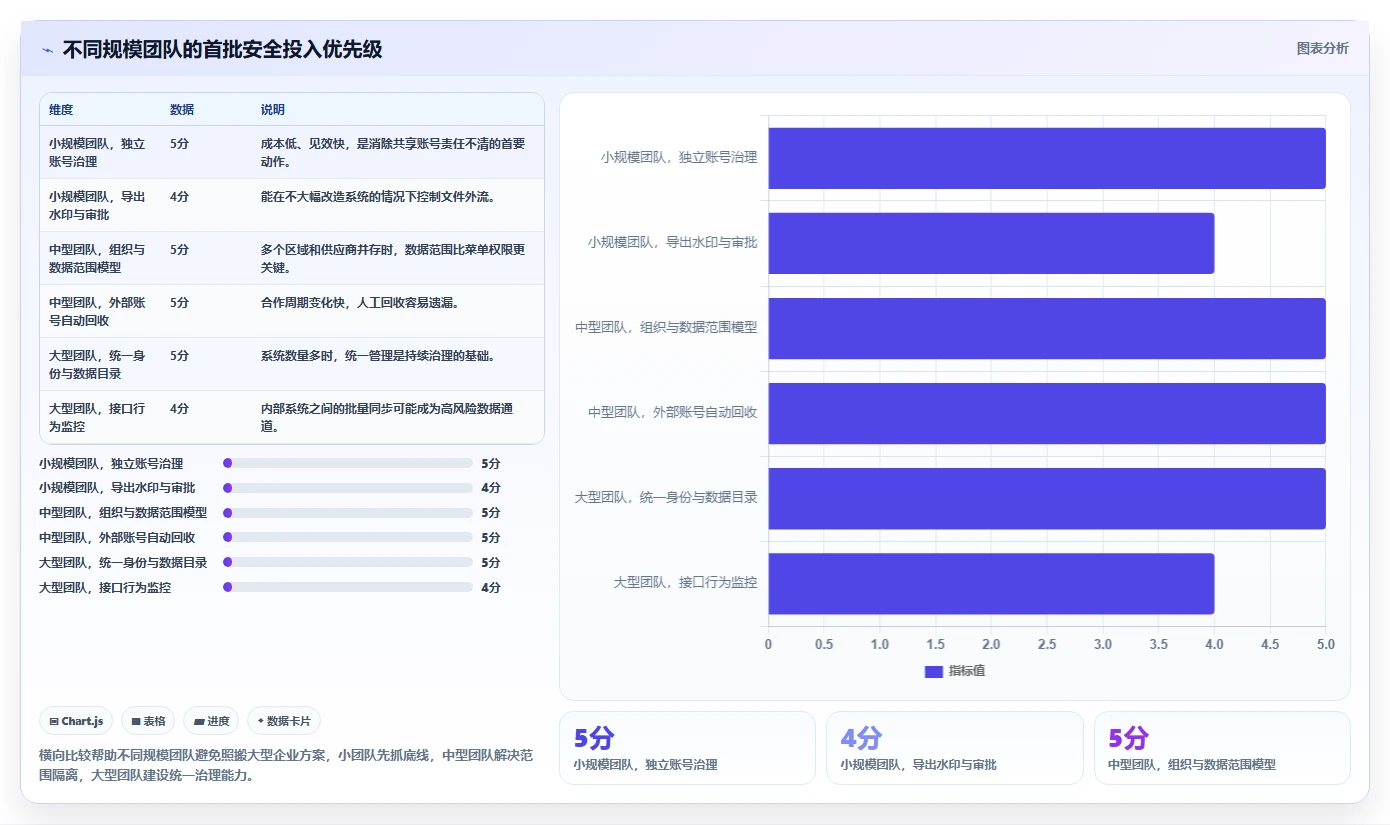Click the page title 不同规模团队的首批安全投入优先级
The width and height of the screenshot is (1390, 825).
[222, 50]
